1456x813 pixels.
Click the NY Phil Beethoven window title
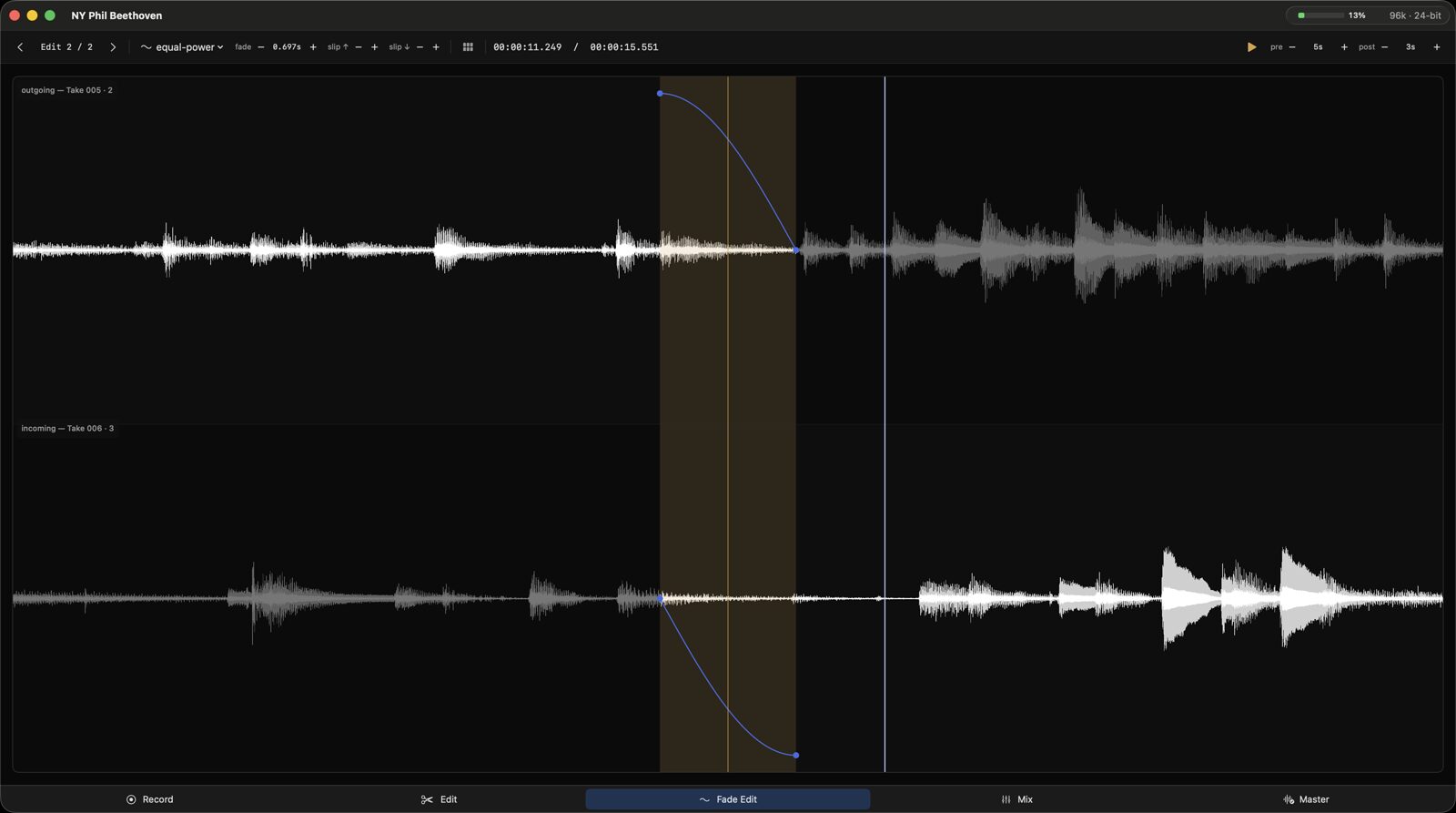116,15
